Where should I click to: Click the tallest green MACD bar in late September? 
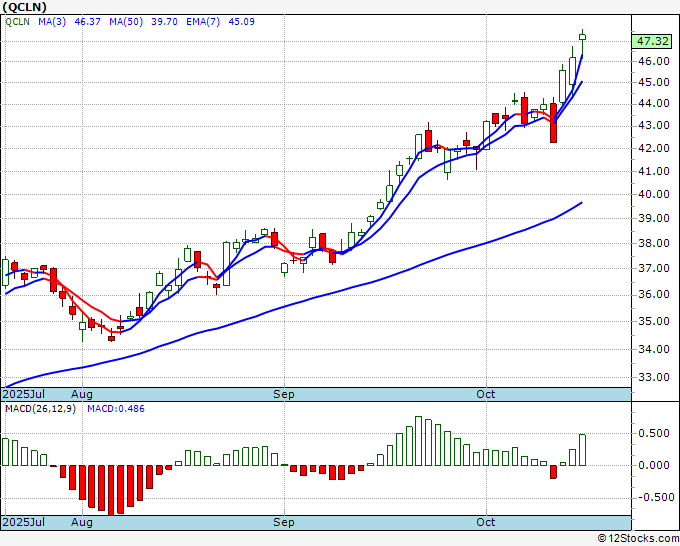pyautogui.click(x=418, y=441)
